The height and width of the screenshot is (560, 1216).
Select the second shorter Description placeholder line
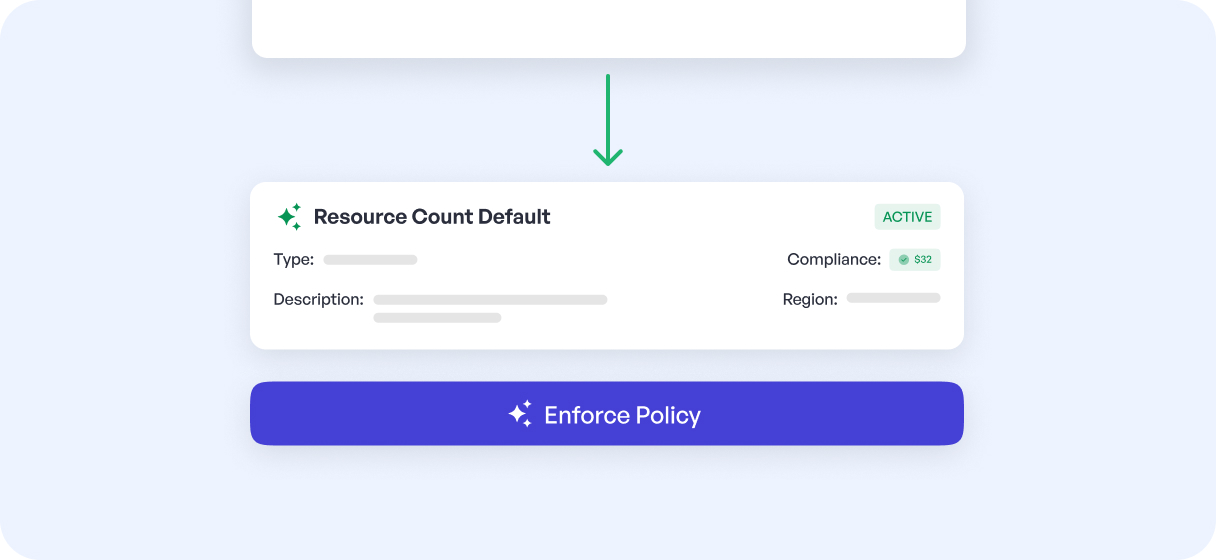tap(437, 318)
